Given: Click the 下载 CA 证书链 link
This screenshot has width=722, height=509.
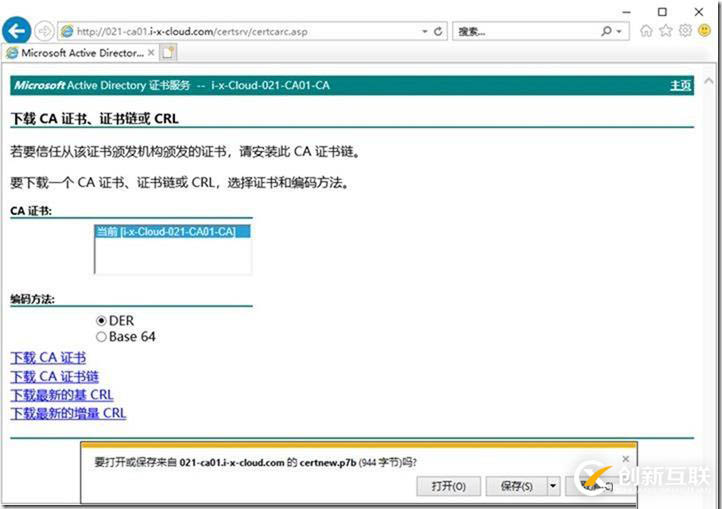Looking at the screenshot, I should pyautogui.click(x=54, y=377).
